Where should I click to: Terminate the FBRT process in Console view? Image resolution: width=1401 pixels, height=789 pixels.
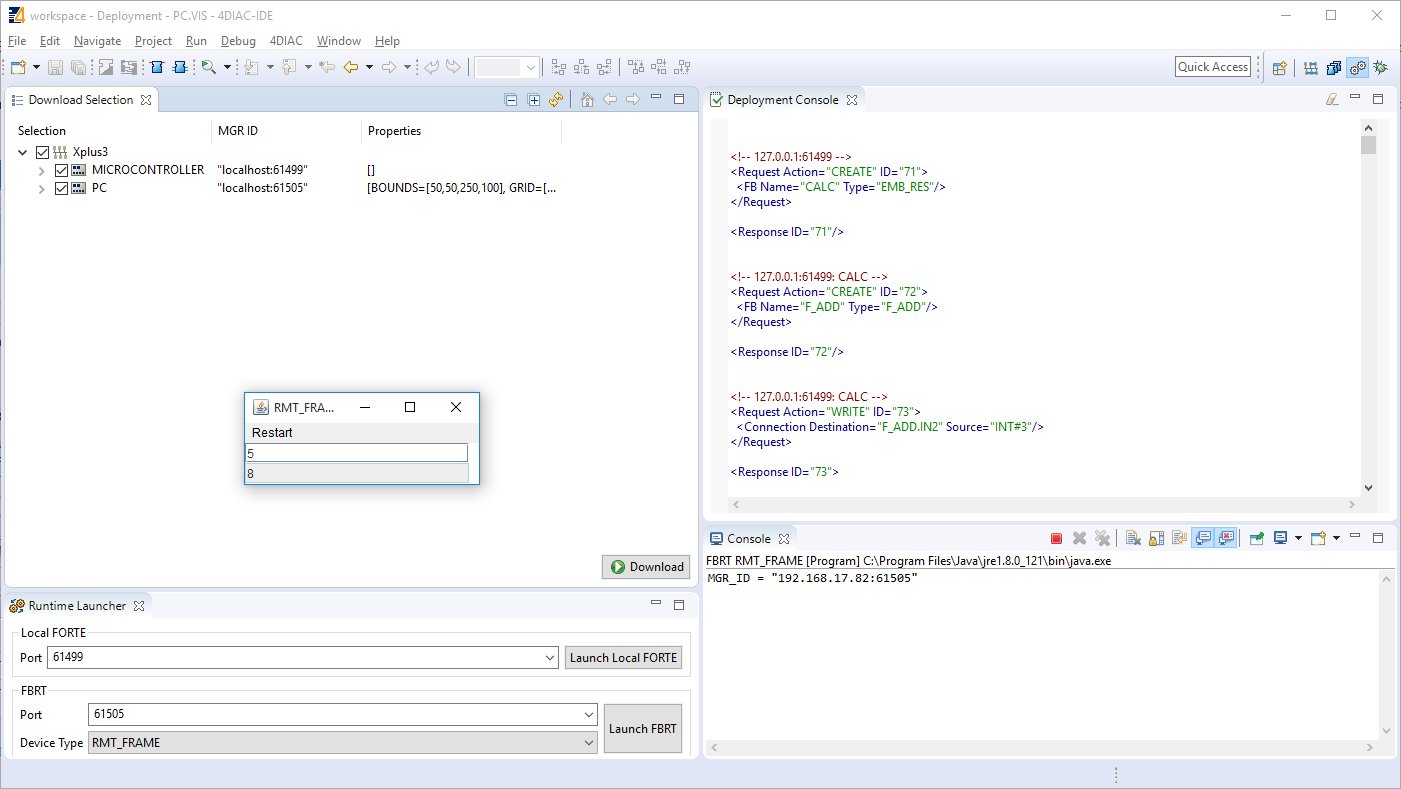click(1056, 537)
